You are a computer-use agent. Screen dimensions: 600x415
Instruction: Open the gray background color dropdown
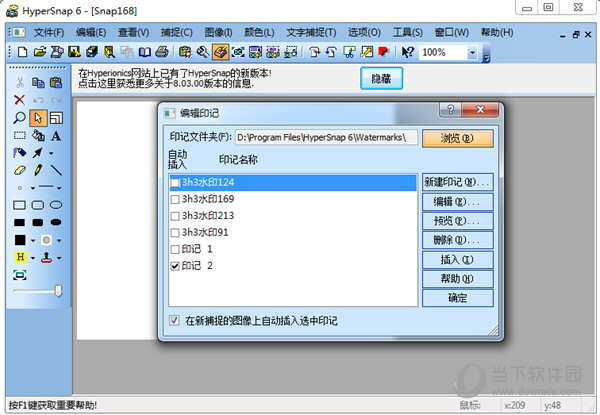[59, 241]
